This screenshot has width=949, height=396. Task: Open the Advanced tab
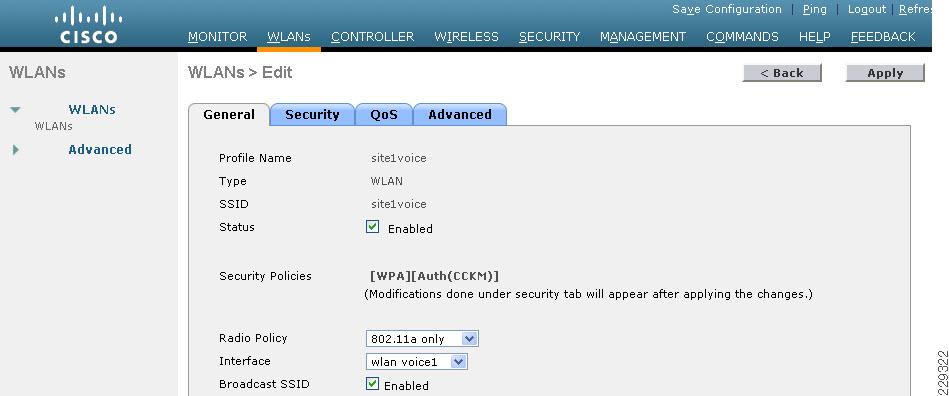[459, 114]
